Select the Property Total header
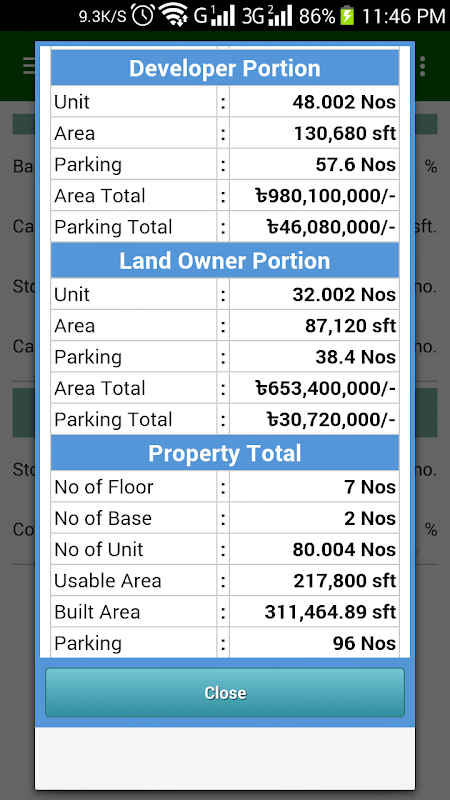This screenshot has height=800, width=450. pyautogui.click(x=224, y=453)
